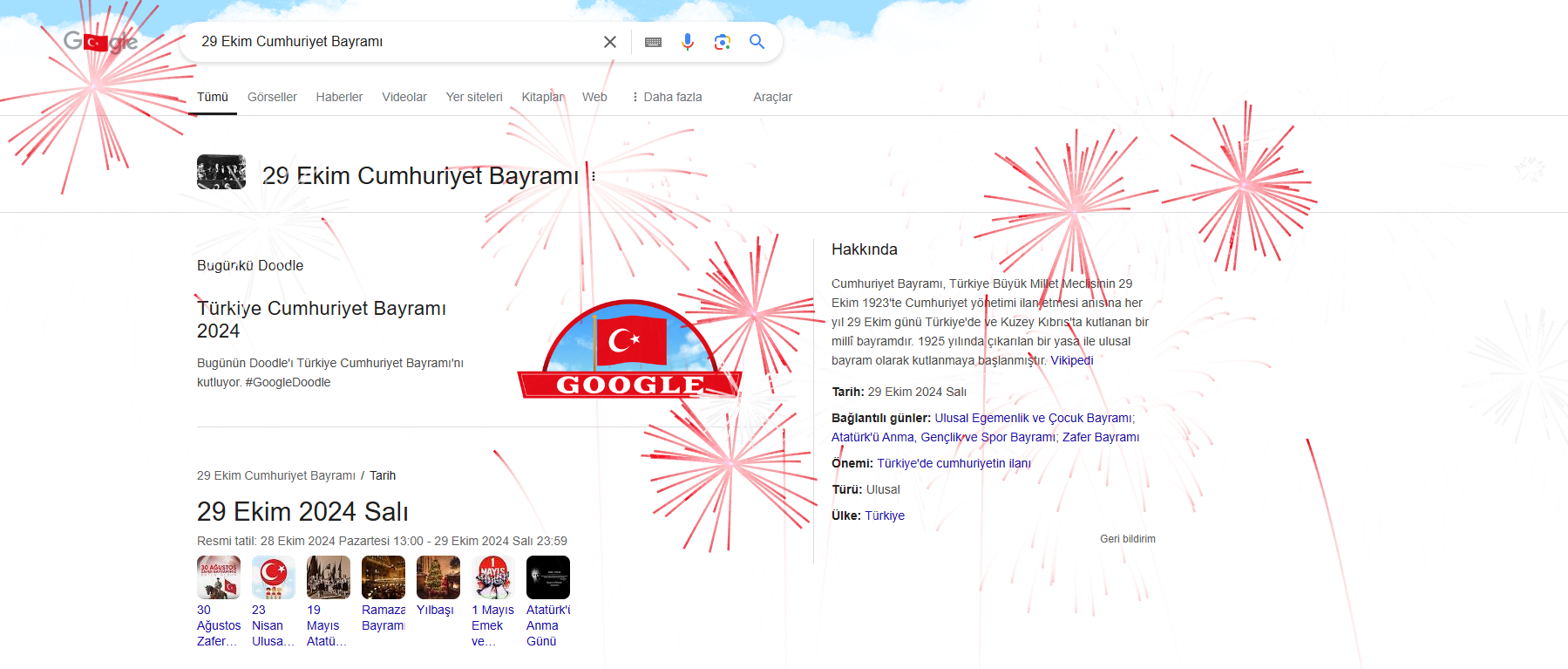Open Atatürk'ü Anma, Gençlik ve Spor Bayramı link
Viewport: 1568px width, 669px height.
point(943,437)
